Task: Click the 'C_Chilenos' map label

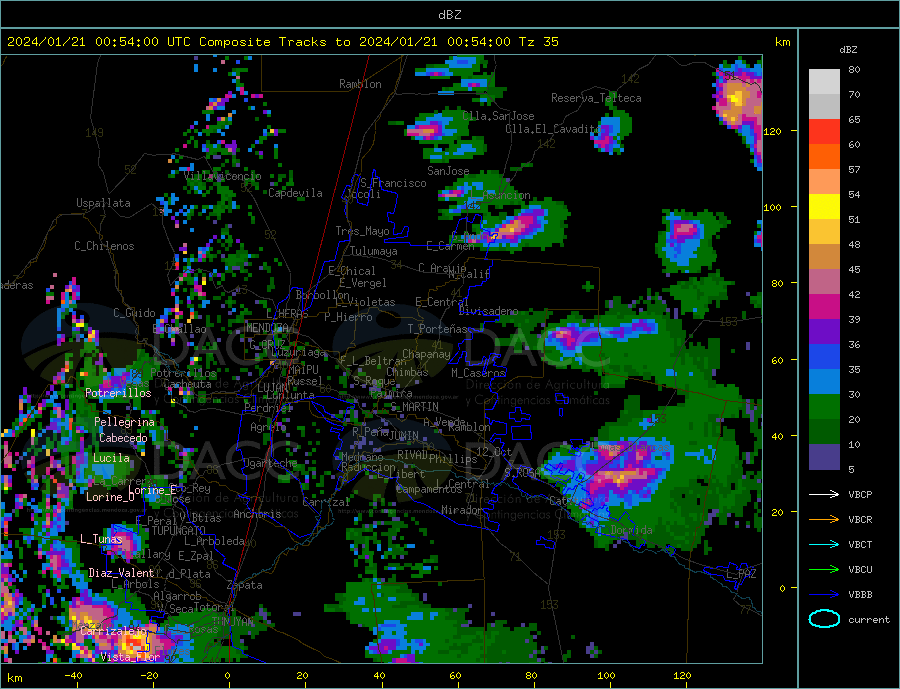Action: click(x=104, y=246)
